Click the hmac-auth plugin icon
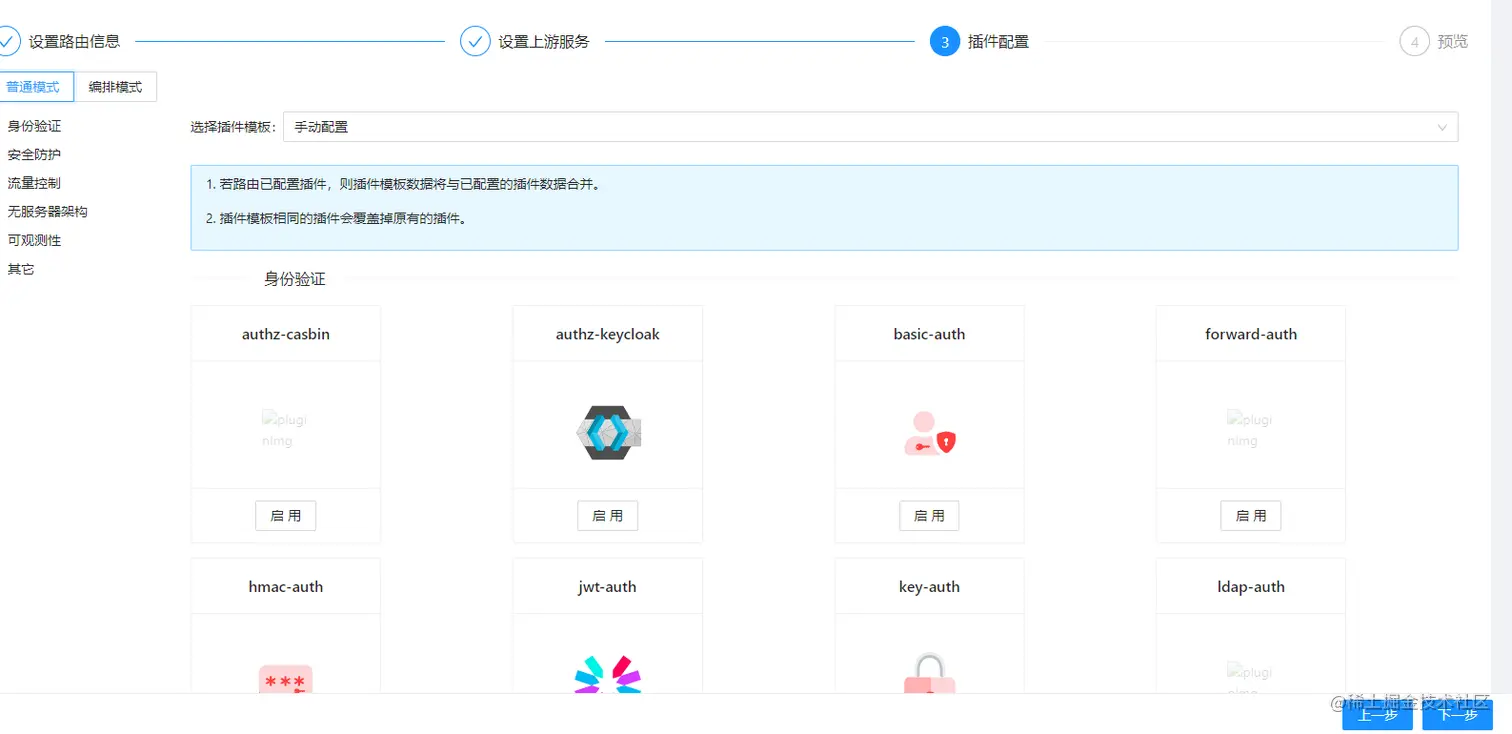The image size is (1512, 734). [286, 679]
